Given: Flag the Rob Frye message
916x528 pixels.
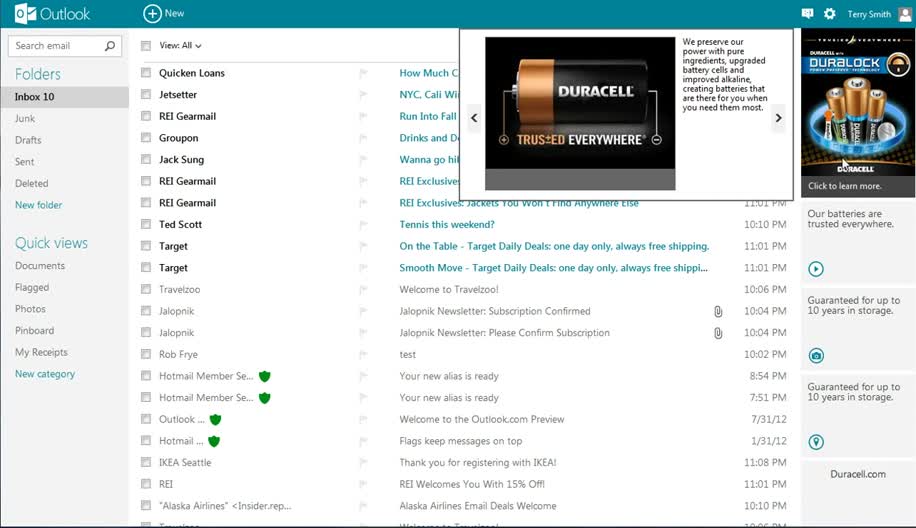Looking at the screenshot, I should coord(363,354).
